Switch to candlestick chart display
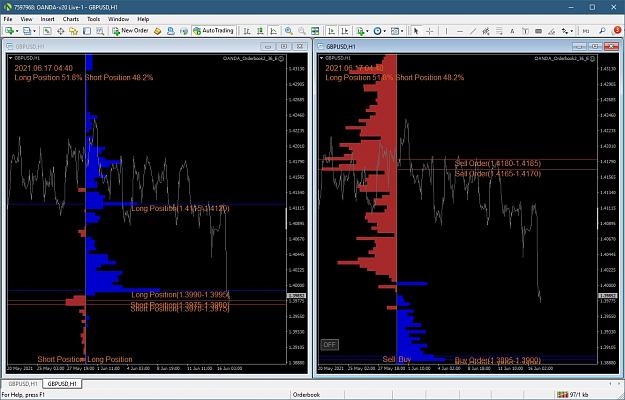This screenshot has width=625, height=400. (260, 31)
